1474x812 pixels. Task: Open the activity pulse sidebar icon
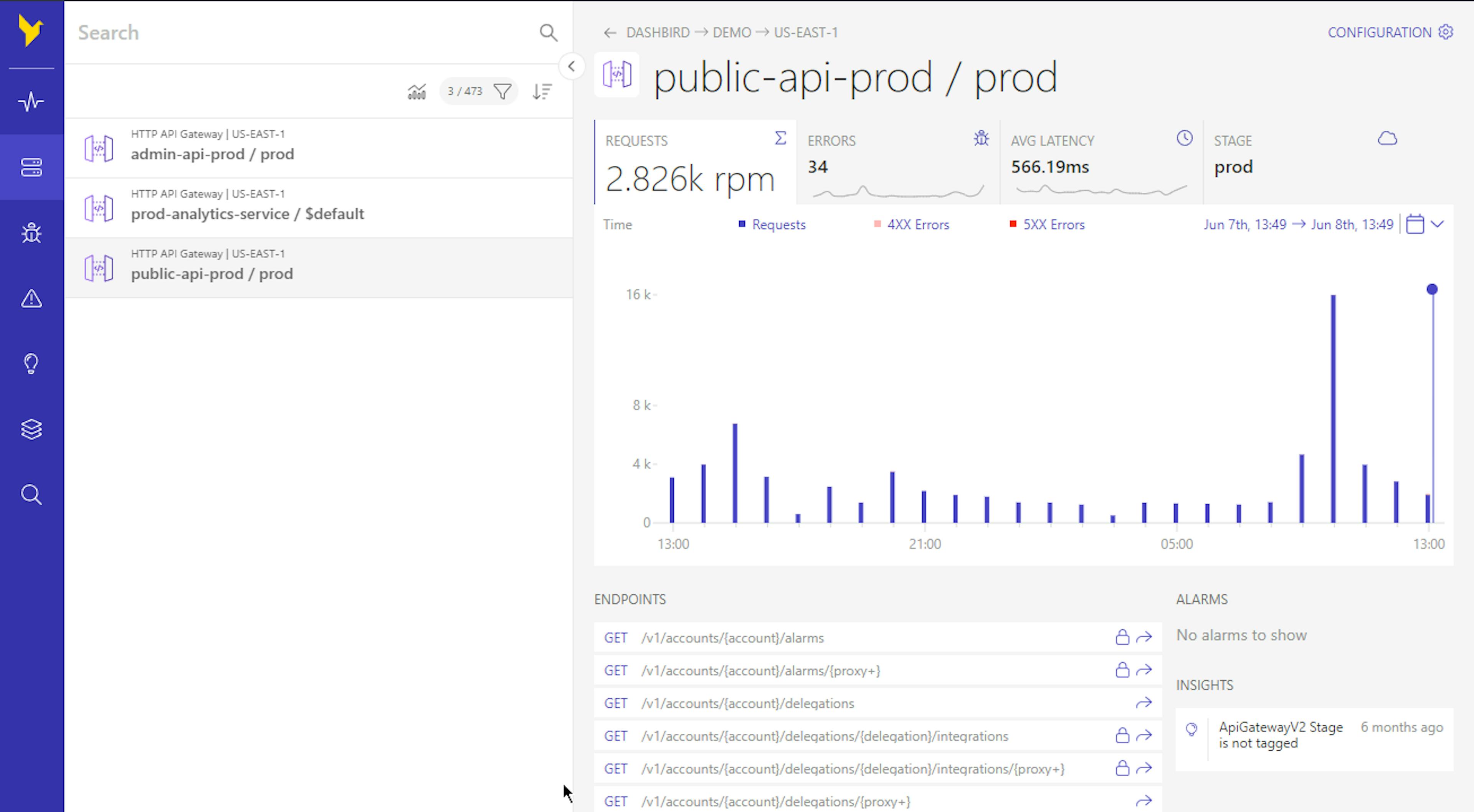[x=31, y=102]
